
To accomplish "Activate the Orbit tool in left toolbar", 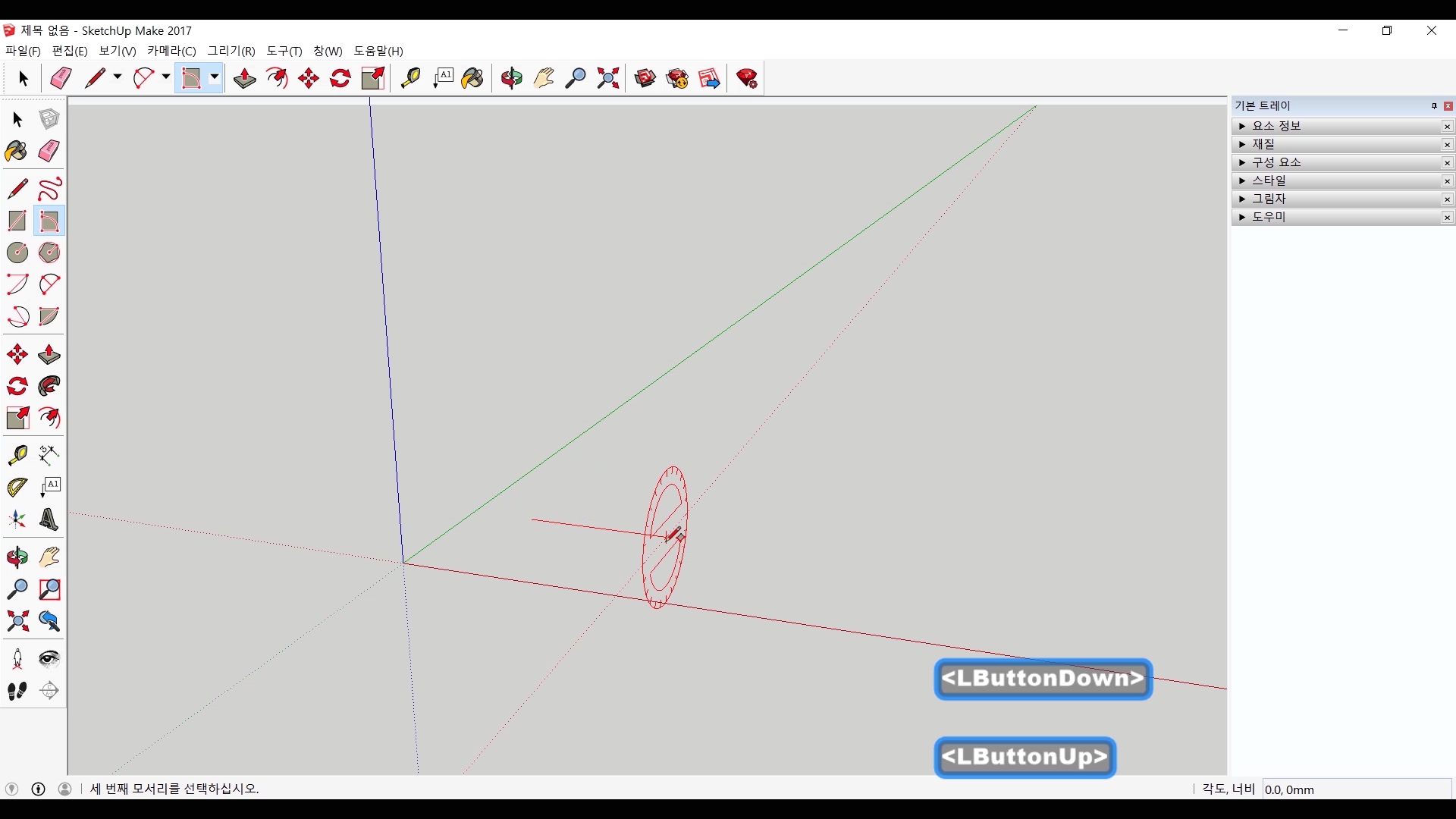I will tap(17, 558).
